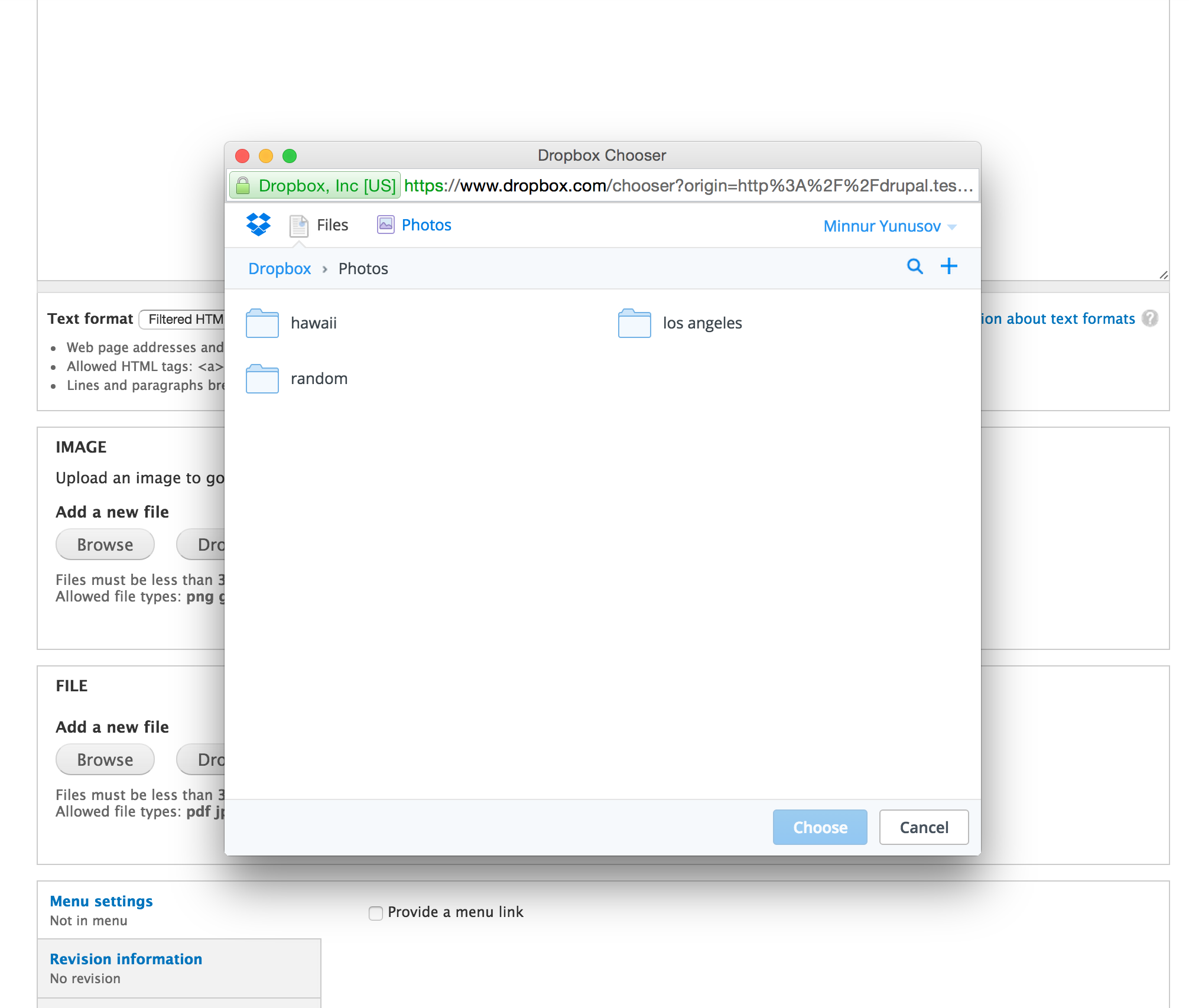Click the Cancel button
The width and height of the screenshot is (1189, 1008).
[x=922, y=827]
